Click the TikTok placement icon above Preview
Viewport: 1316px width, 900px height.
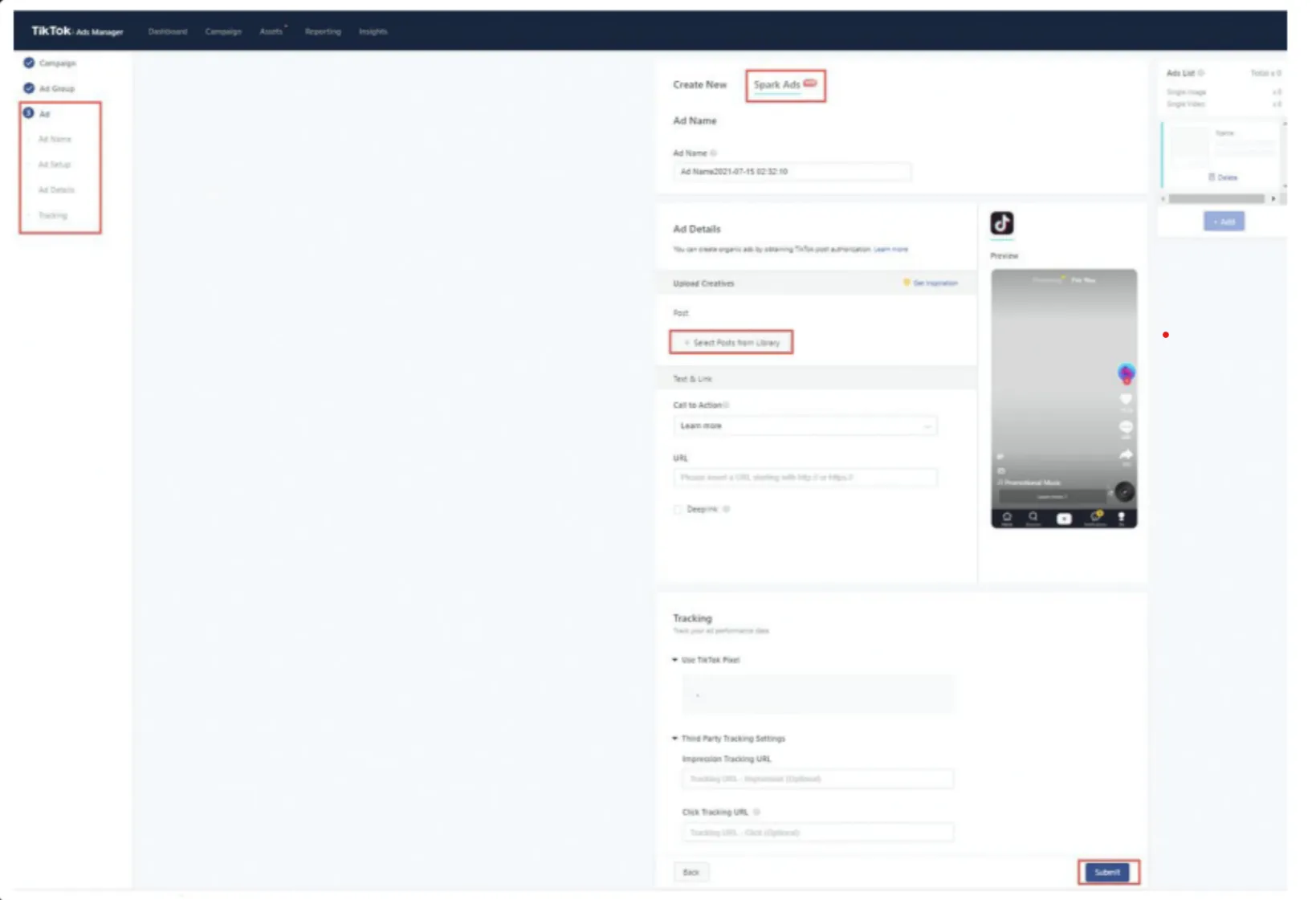[x=1001, y=223]
